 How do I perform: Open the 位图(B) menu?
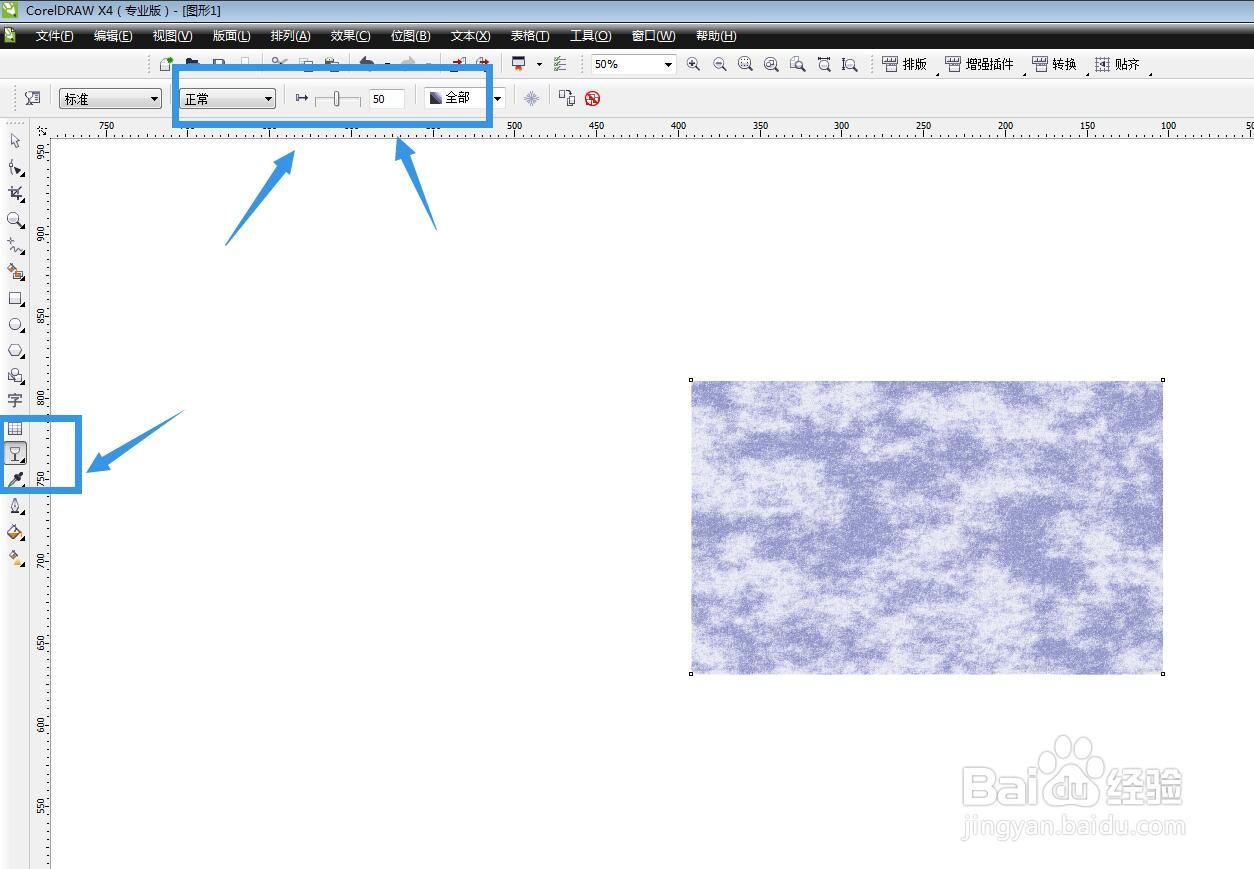410,36
